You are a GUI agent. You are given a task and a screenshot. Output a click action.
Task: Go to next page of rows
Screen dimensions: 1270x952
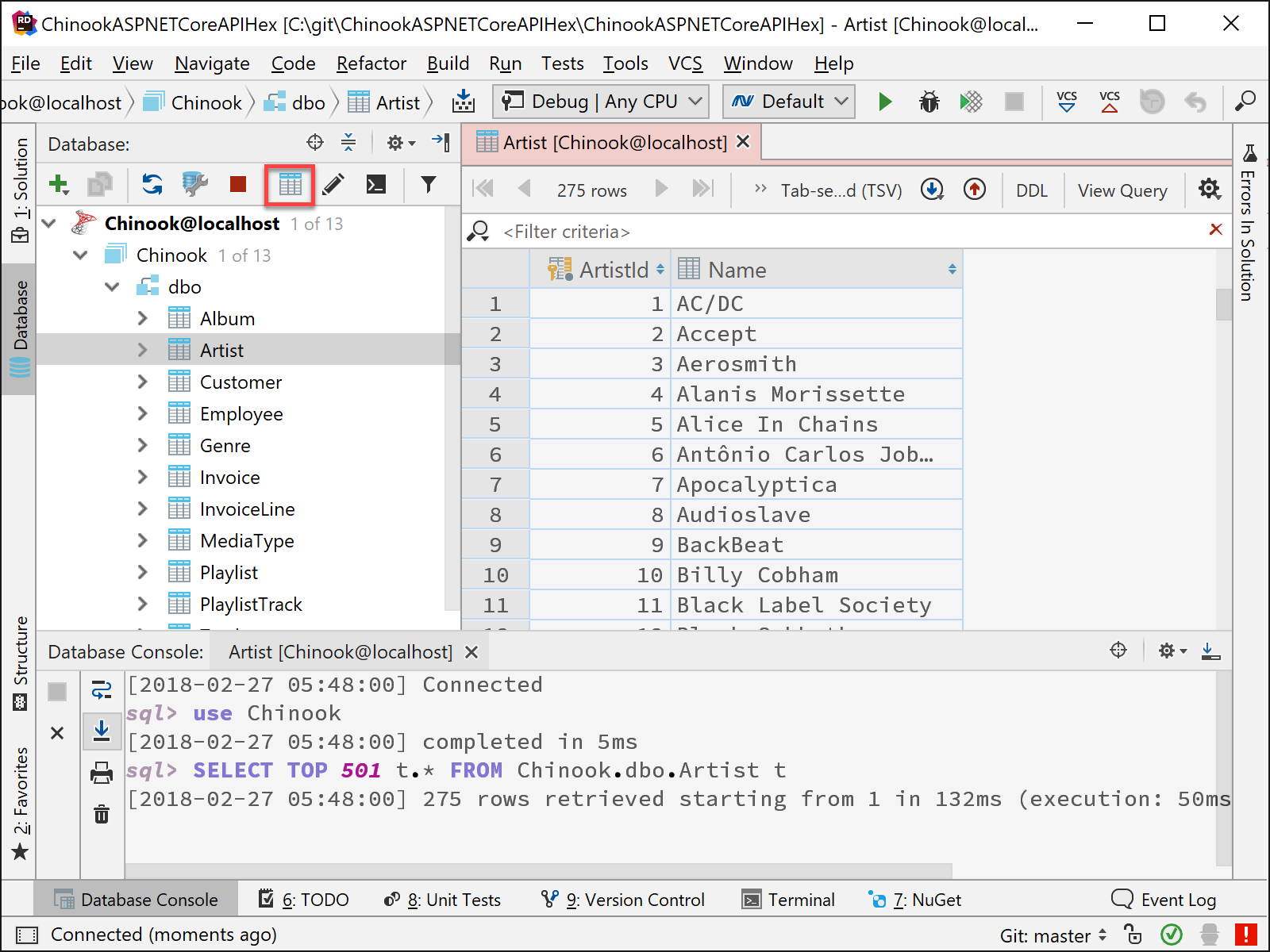coord(661,189)
